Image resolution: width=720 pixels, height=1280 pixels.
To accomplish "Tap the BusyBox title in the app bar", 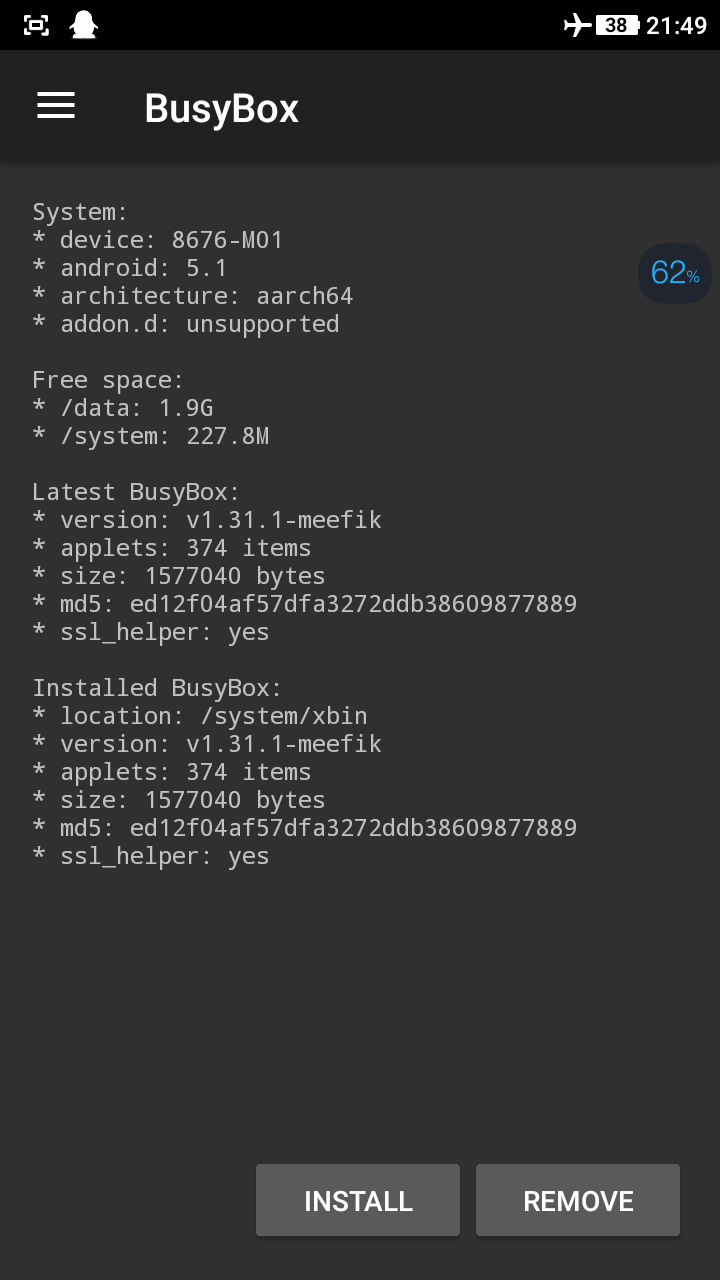I will [221, 108].
